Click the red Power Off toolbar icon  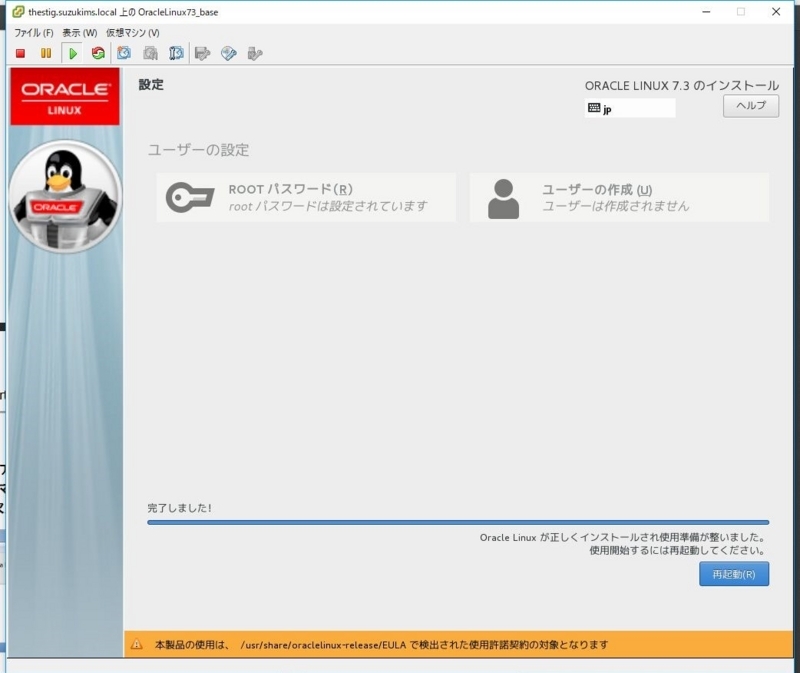[20, 54]
